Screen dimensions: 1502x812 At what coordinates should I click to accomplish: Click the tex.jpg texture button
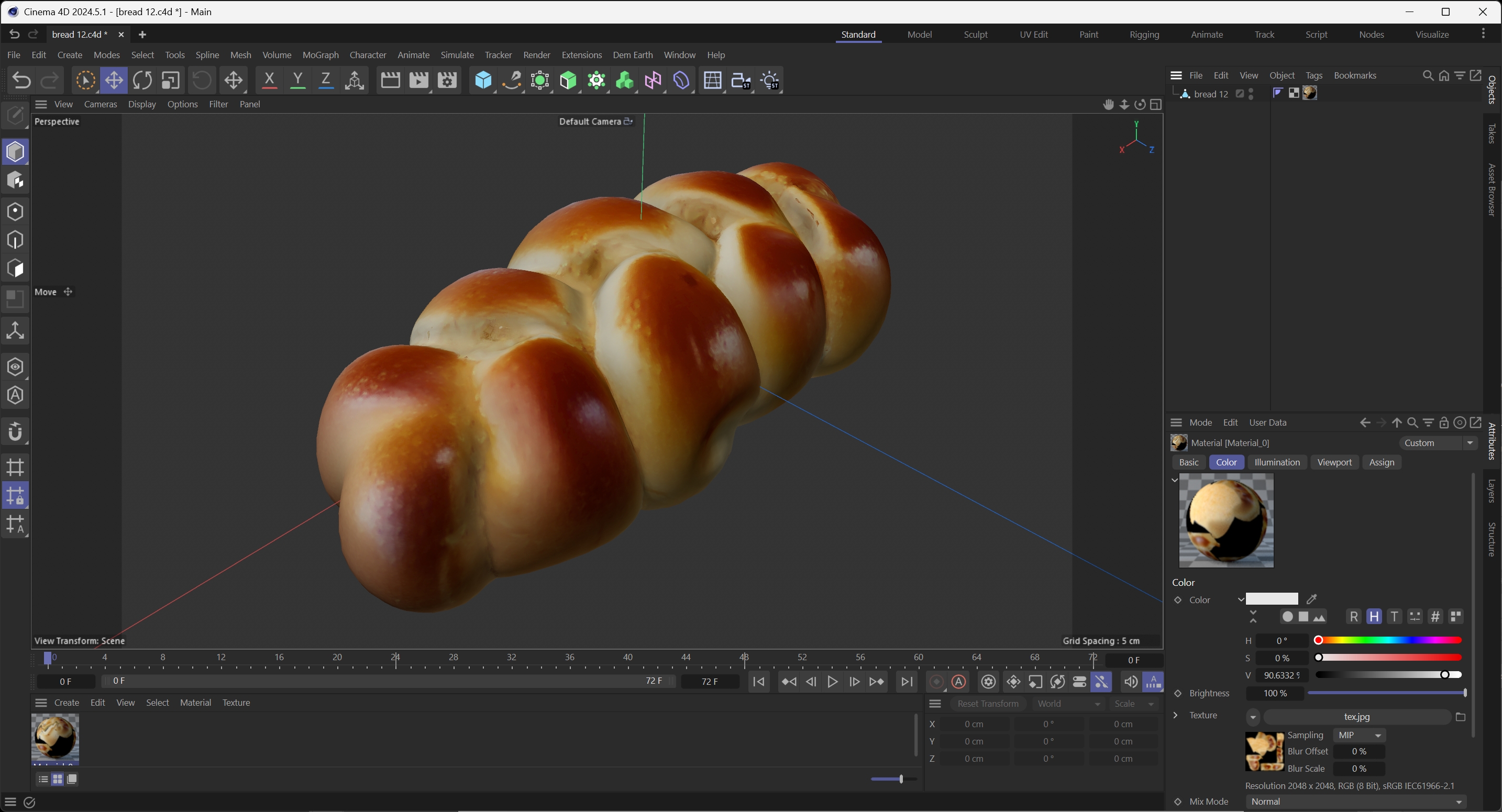coord(1356,716)
